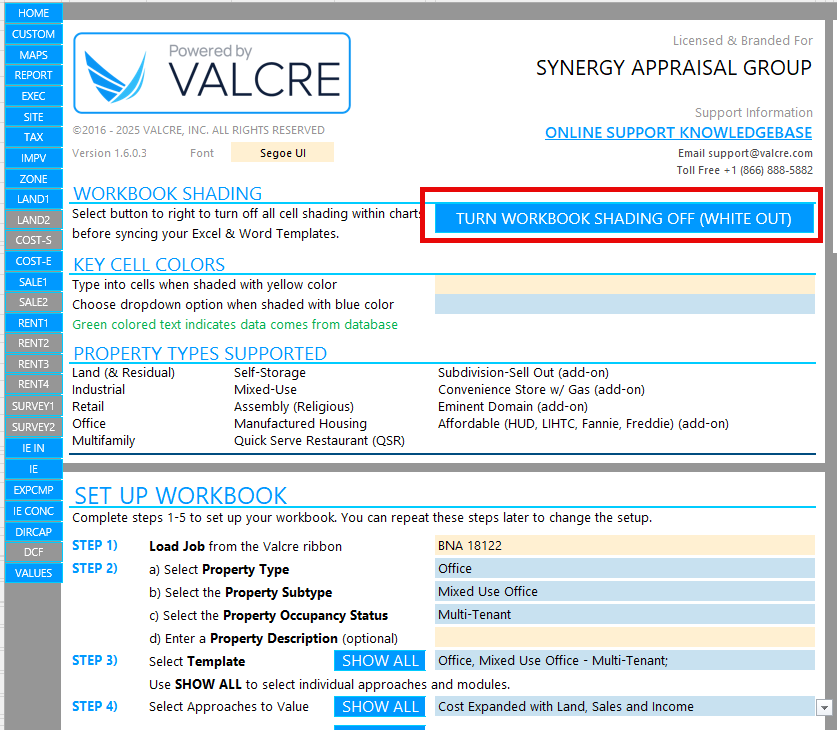Select the Segoe UI font cell
This screenshot has width=837, height=730.
(x=282, y=153)
